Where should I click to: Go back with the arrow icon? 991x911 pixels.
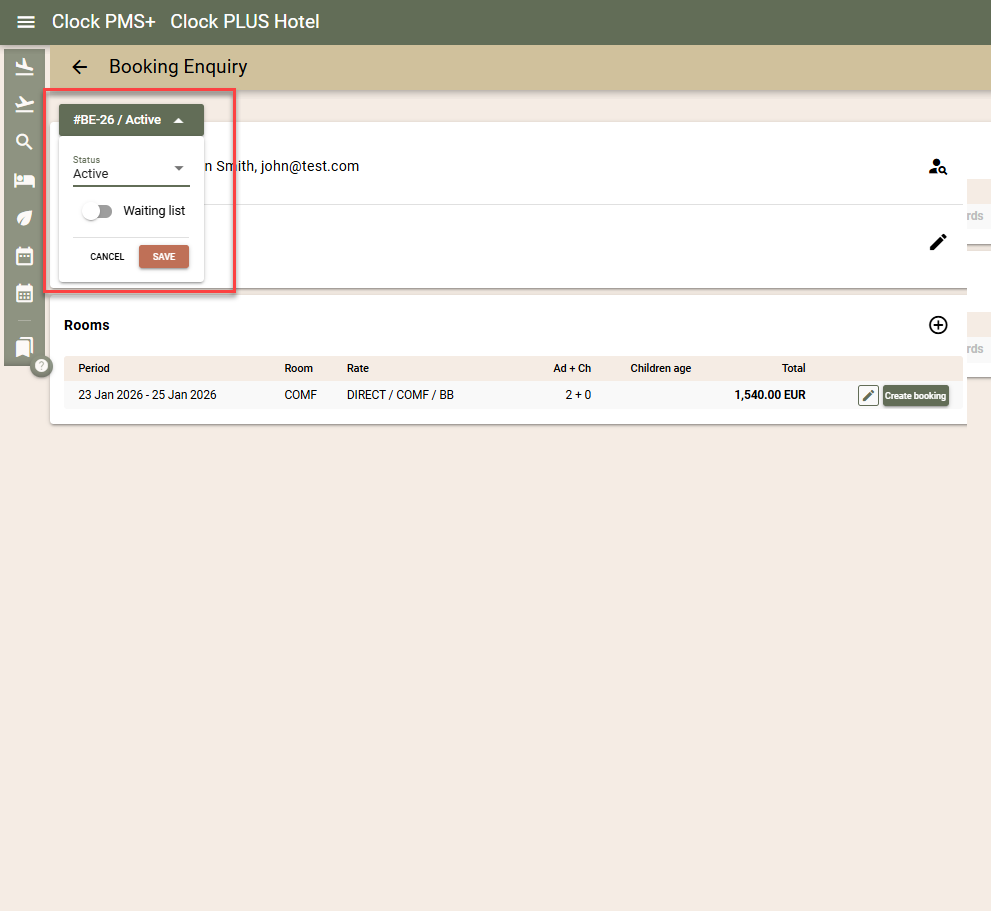[80, 67]
